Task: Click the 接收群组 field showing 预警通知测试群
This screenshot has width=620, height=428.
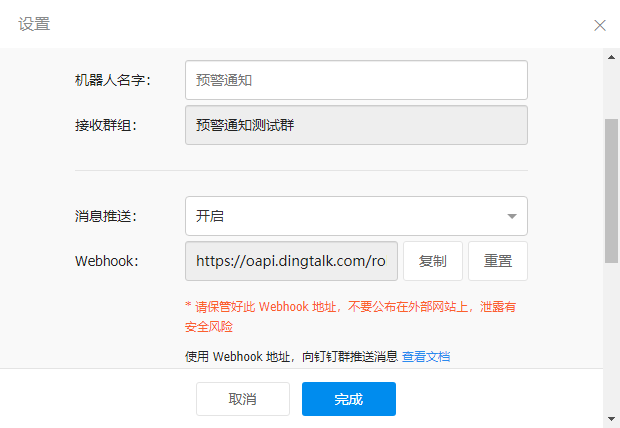Action: click(x=356, y=126)
